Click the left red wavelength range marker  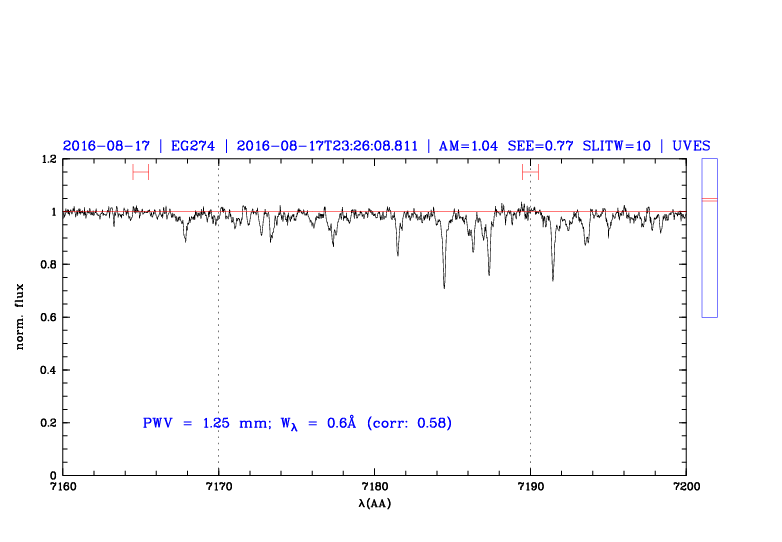click(x=140, y=172)
